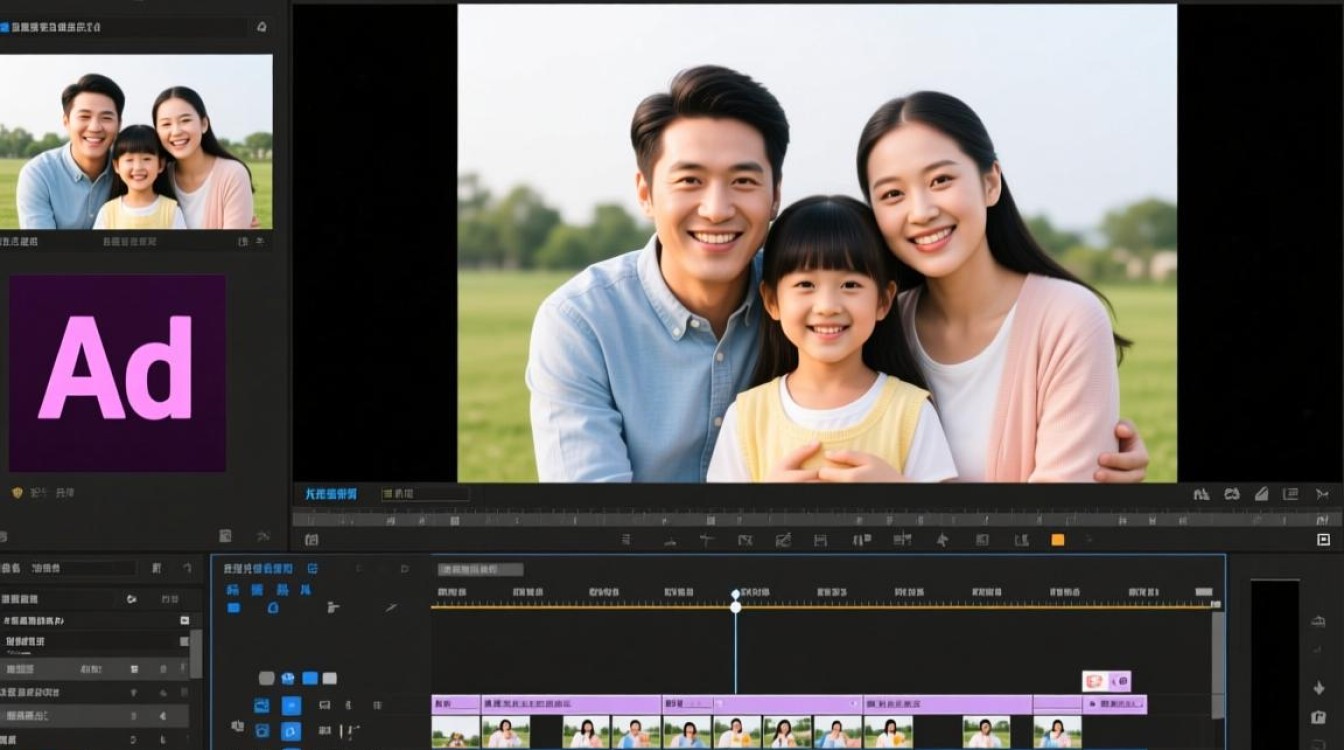Click the diagonal pen icon in the timeline header
Image resolution: width=1344 pixels, height=750 pixels.
click(x=391, y=607)
